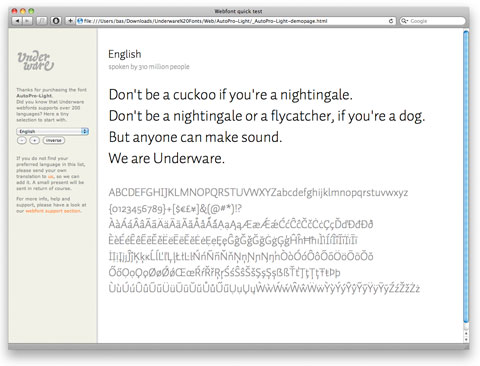
Task: Click bold 'AutoPro-Light' font name text
Action: [34, 96]
